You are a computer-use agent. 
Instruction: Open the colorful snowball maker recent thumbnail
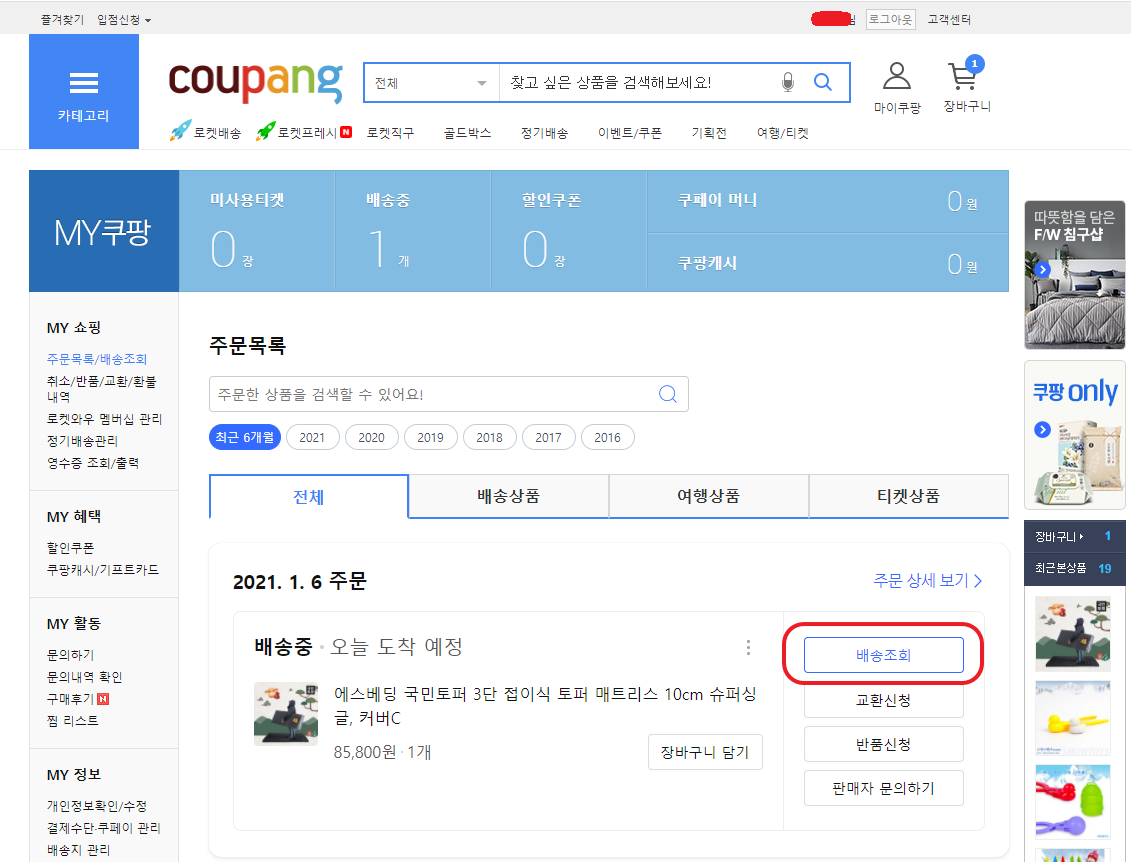pyautogui.click(x=1073, y=801)
